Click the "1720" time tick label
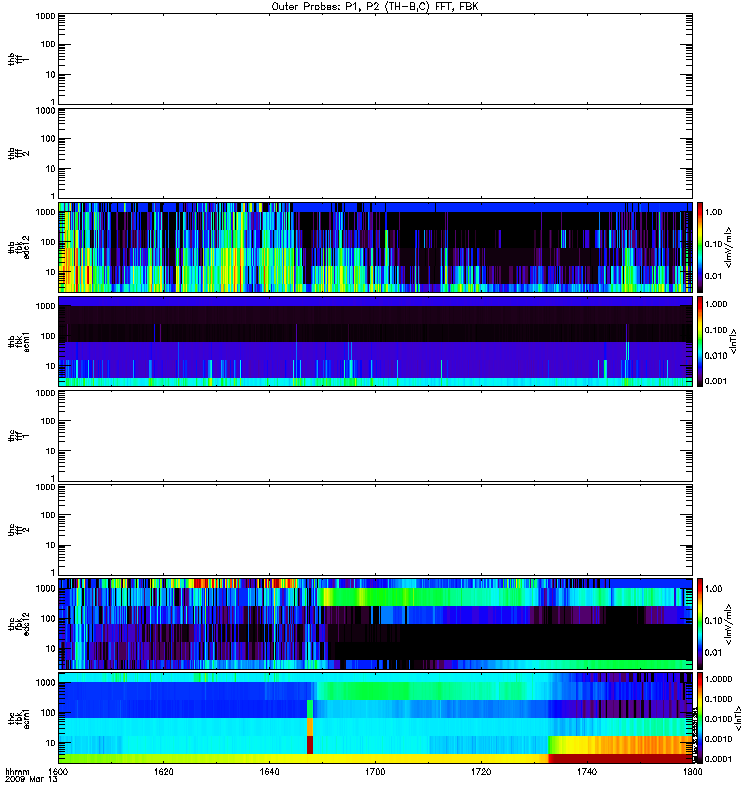 [x=481, y=772]
